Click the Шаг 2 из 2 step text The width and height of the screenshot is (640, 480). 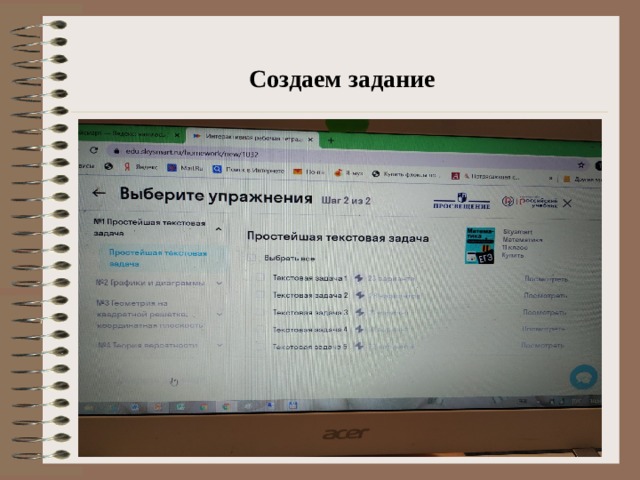click(346, 200)
